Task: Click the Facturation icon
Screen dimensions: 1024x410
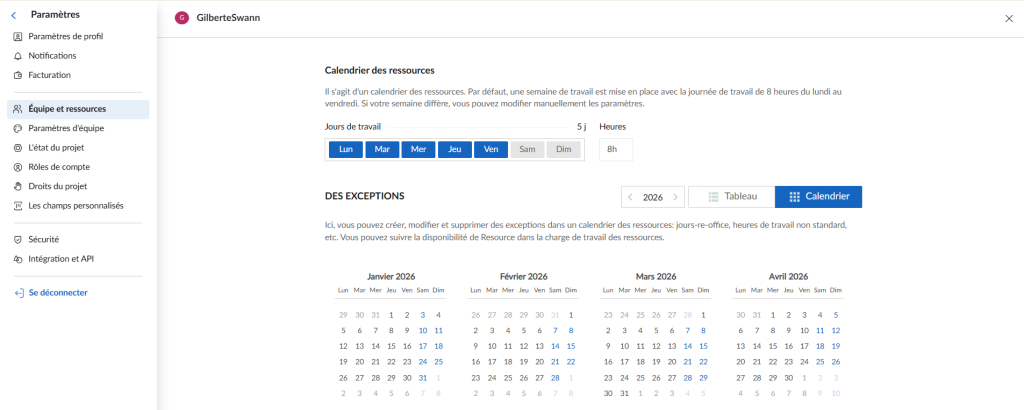Action: click(x=18, y=75)
